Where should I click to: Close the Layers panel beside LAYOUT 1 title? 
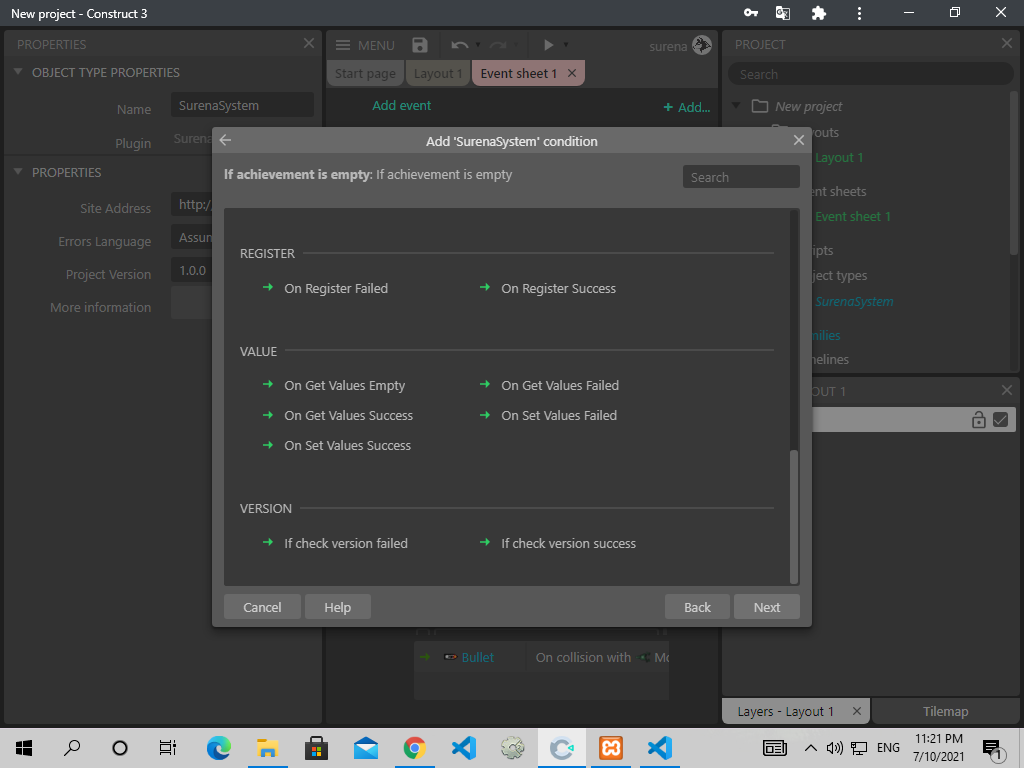click(1006, 390)
